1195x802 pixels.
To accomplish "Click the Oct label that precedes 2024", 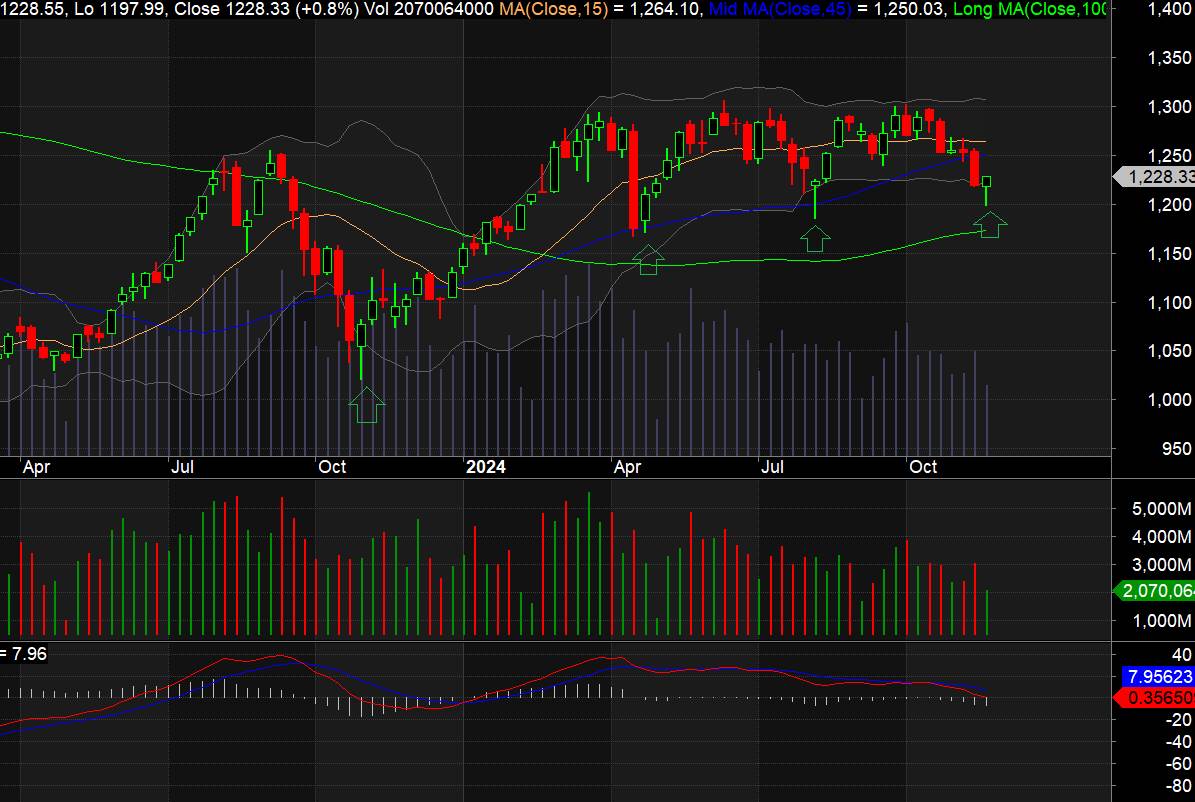I will point(332,467).
